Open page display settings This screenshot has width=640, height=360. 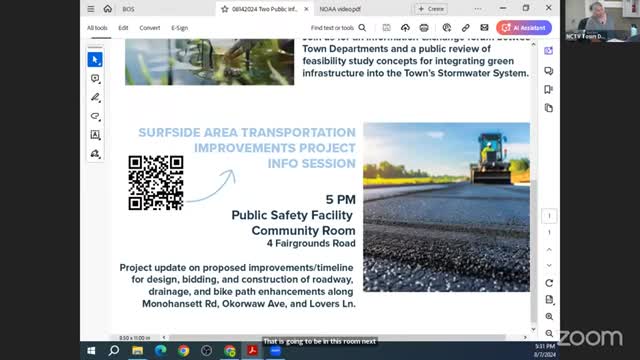[549, 300]
